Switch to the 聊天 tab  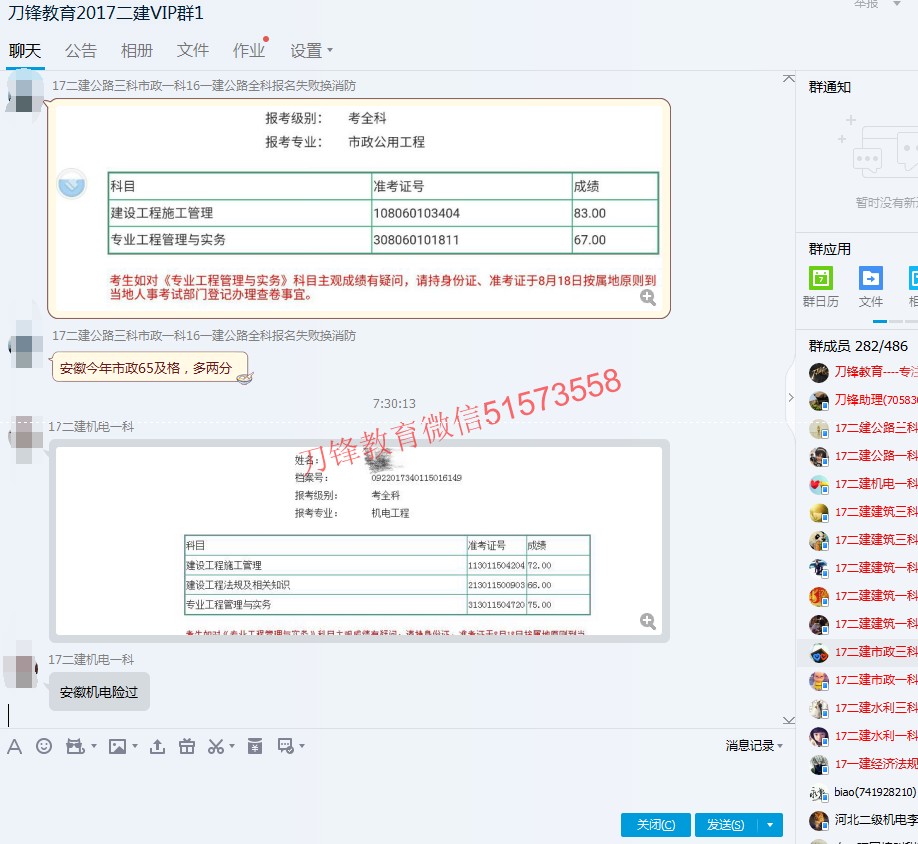pyautogui.click(x=25, y=51)
